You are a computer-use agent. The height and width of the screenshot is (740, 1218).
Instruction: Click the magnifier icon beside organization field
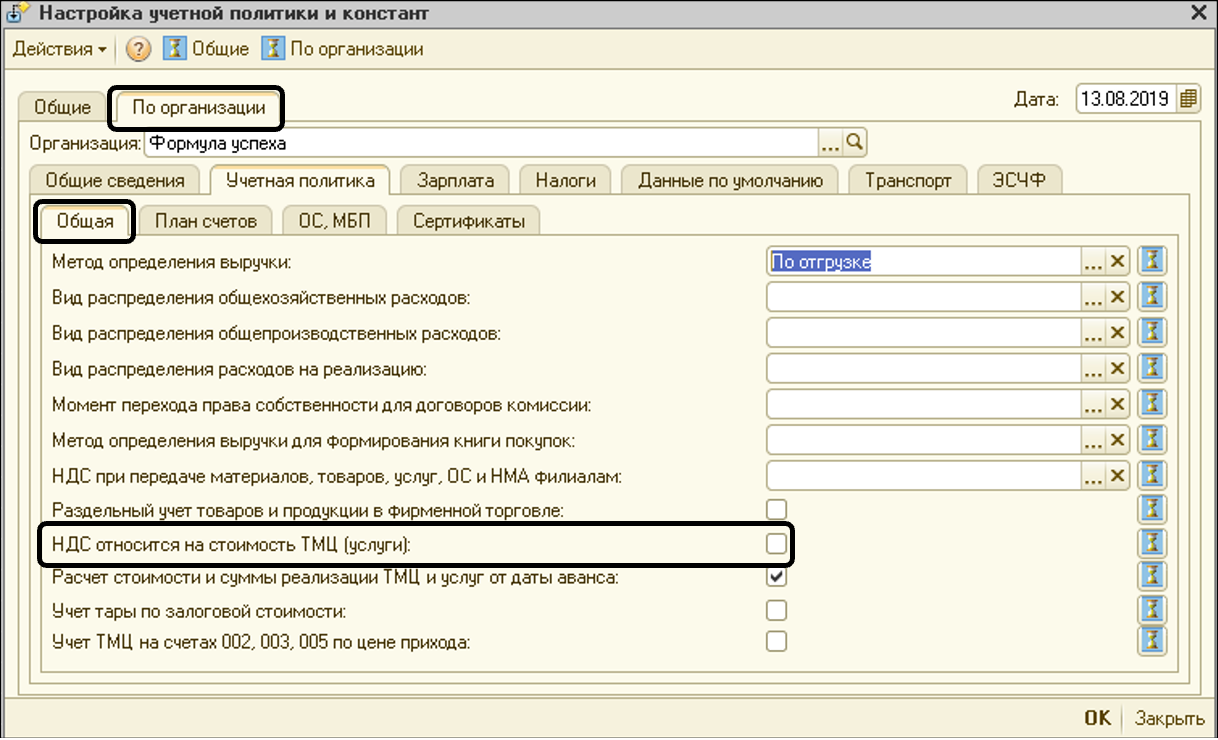click(x=855, y=142)
